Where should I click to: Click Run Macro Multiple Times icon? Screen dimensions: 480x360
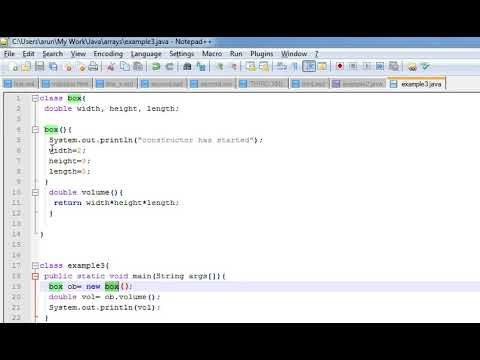click(x=380, y=67)
